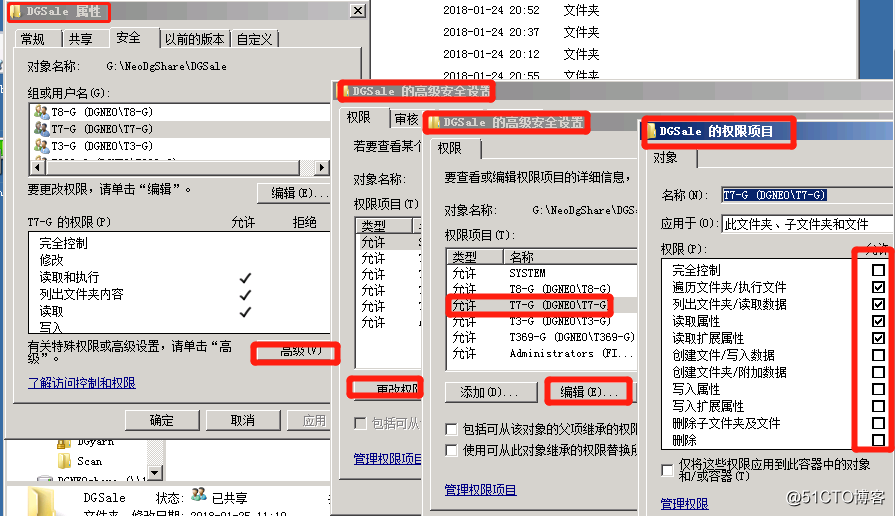Click the locked DGyarn folder icon
This screenshot has height=516, width=895.
(64, 443)
